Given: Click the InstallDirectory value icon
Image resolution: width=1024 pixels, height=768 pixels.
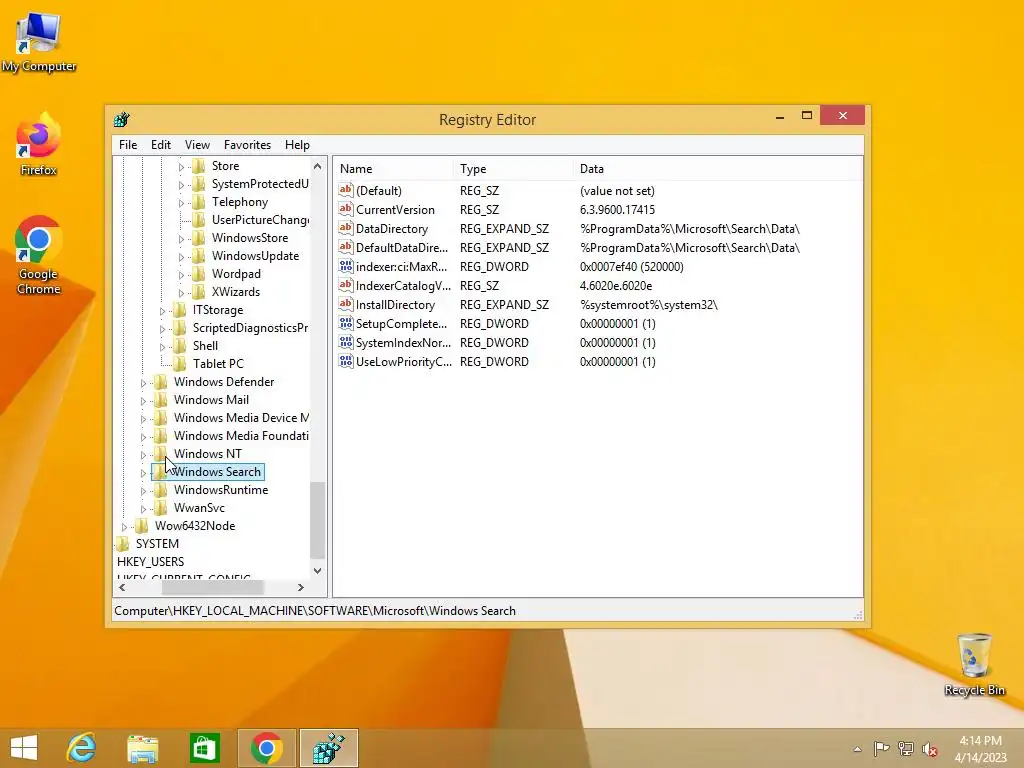Looking at the screenshot, I should click(x=345, y=304).
